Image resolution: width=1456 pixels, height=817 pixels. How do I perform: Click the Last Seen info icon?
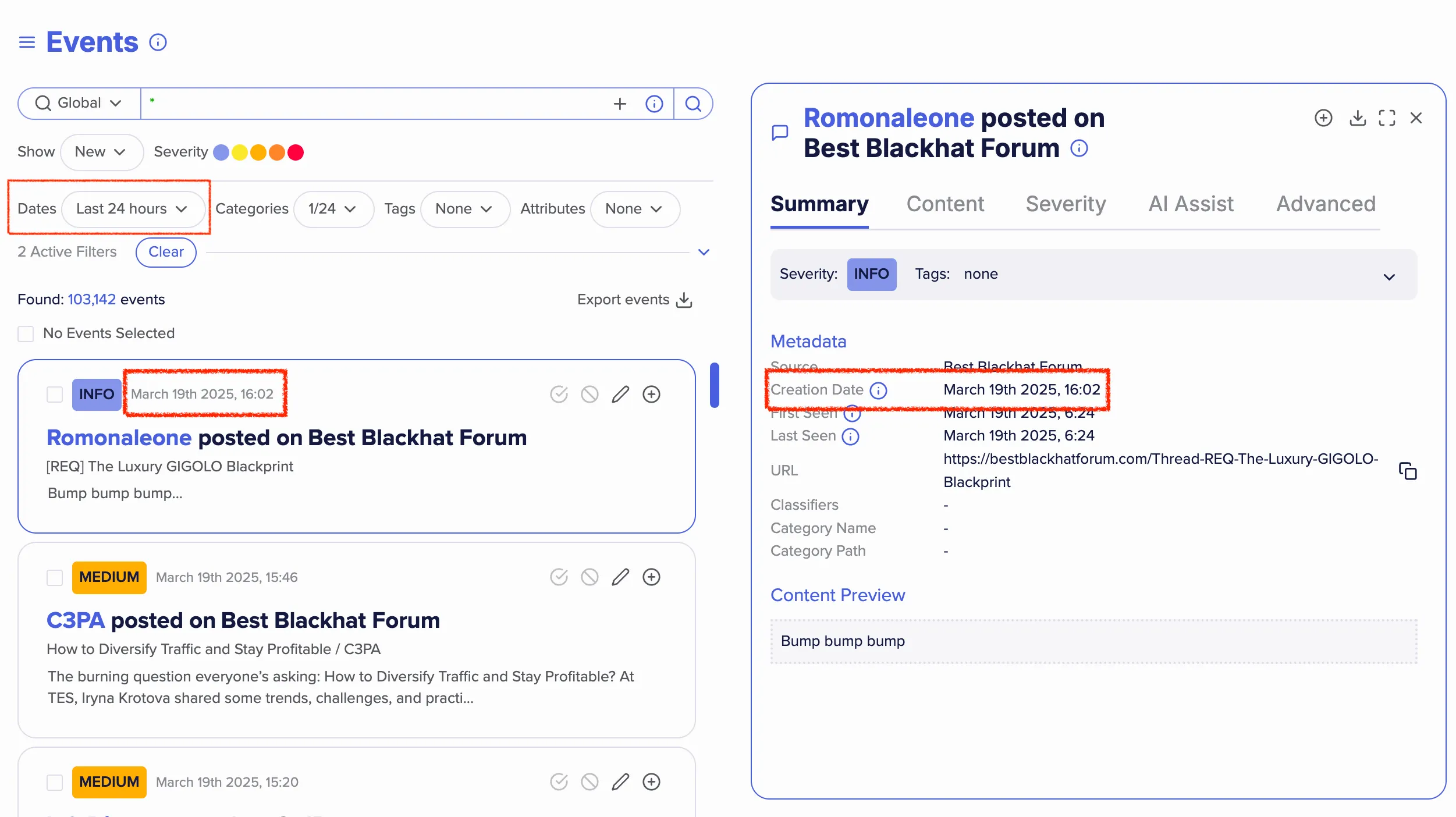[850, 436]
